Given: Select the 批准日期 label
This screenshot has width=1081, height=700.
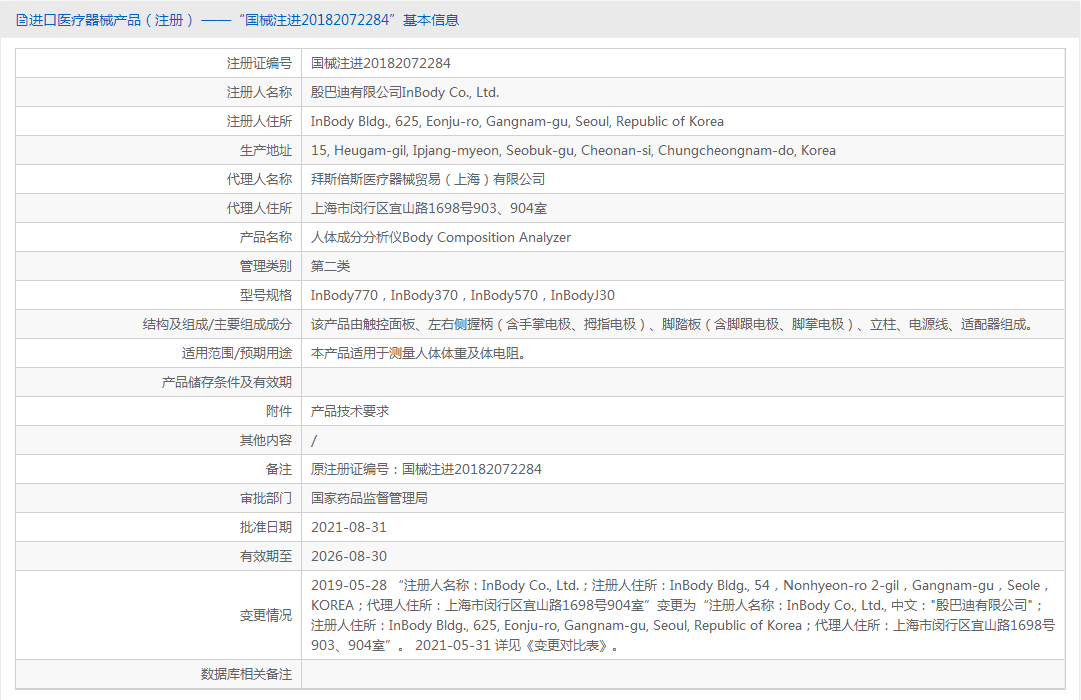Looking at the screenshot, I should pos(266,527).
